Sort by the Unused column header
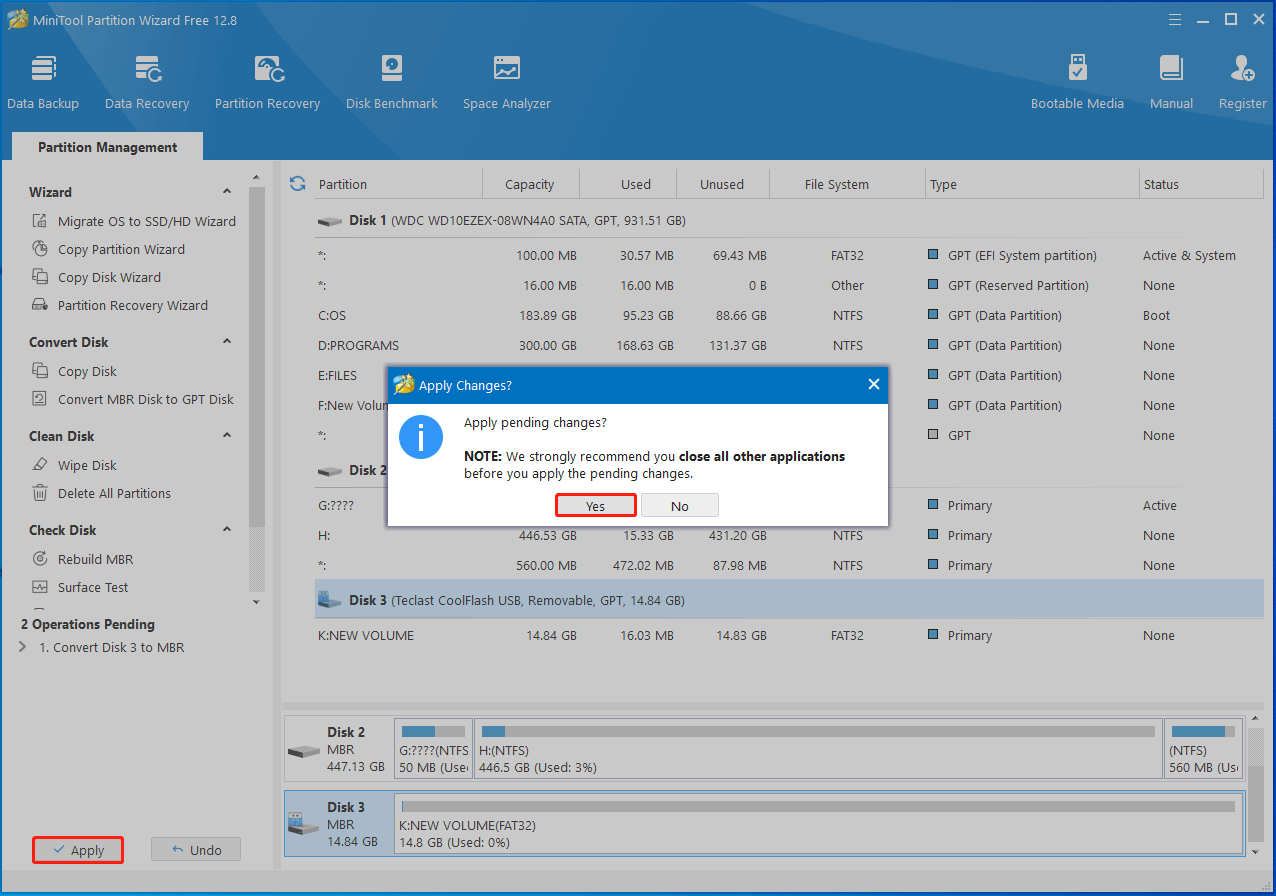The height and width of the screenshot is (896, 1276). click(723, 184)
